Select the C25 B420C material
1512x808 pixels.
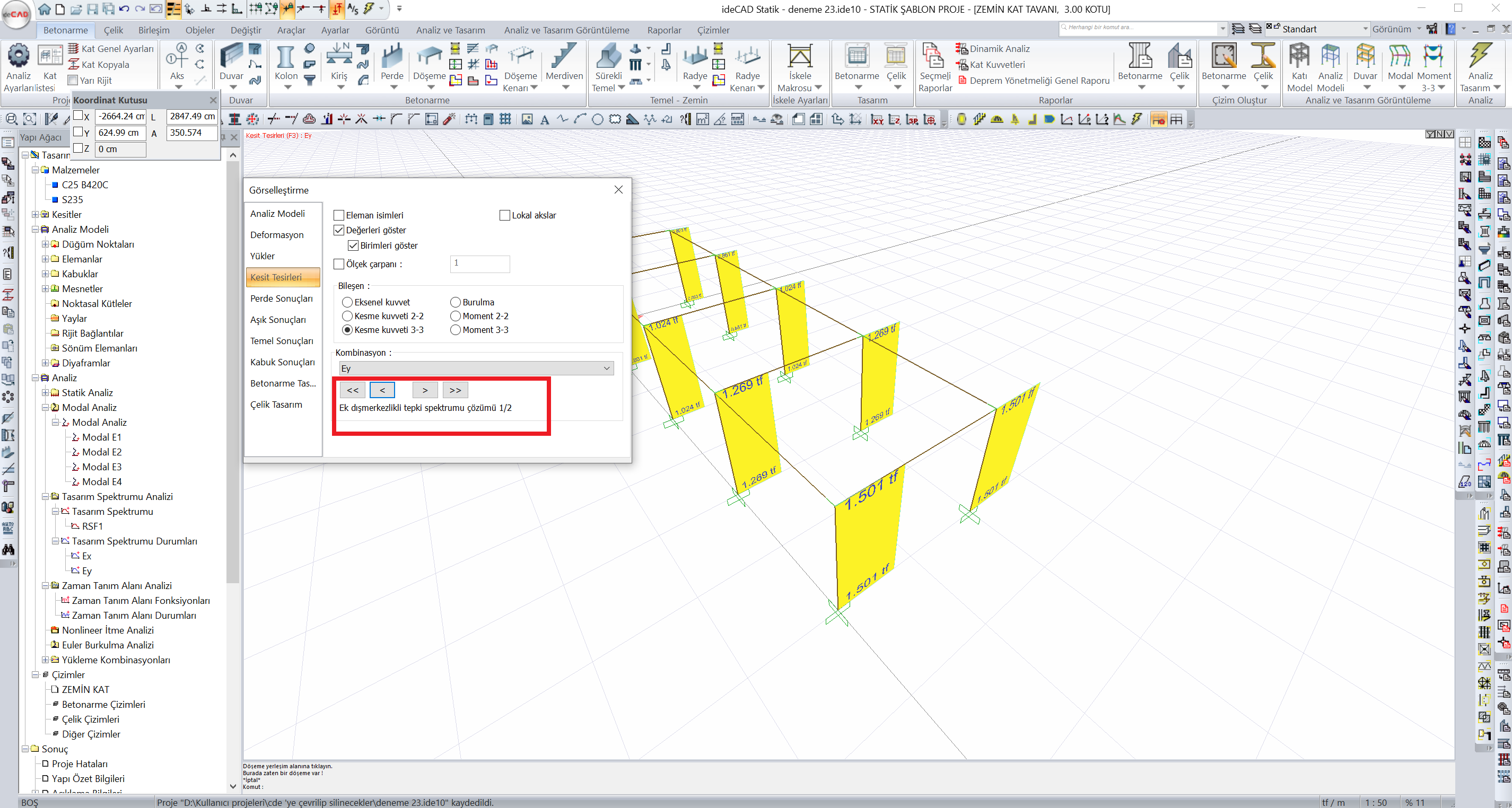[x=84, y=185]
